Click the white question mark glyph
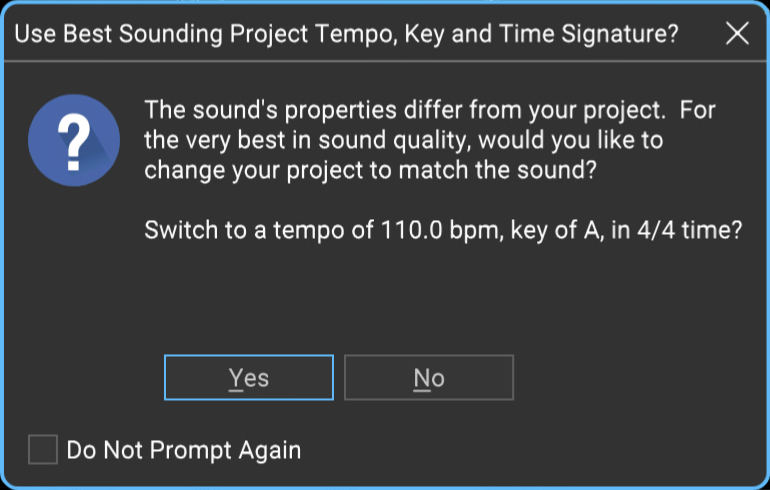Viewport: 770px width, 490px height. (x=74, y=142)
